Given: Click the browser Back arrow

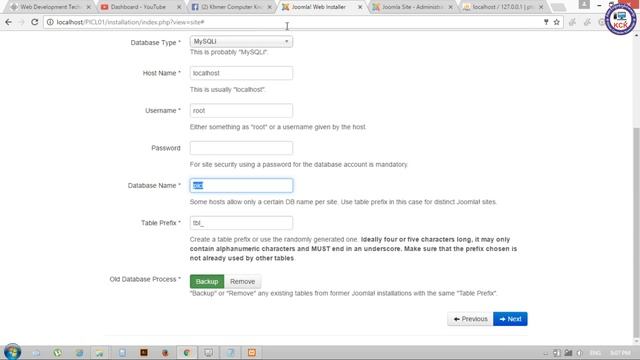Looking at the screenshot, I should coord(8,22).
